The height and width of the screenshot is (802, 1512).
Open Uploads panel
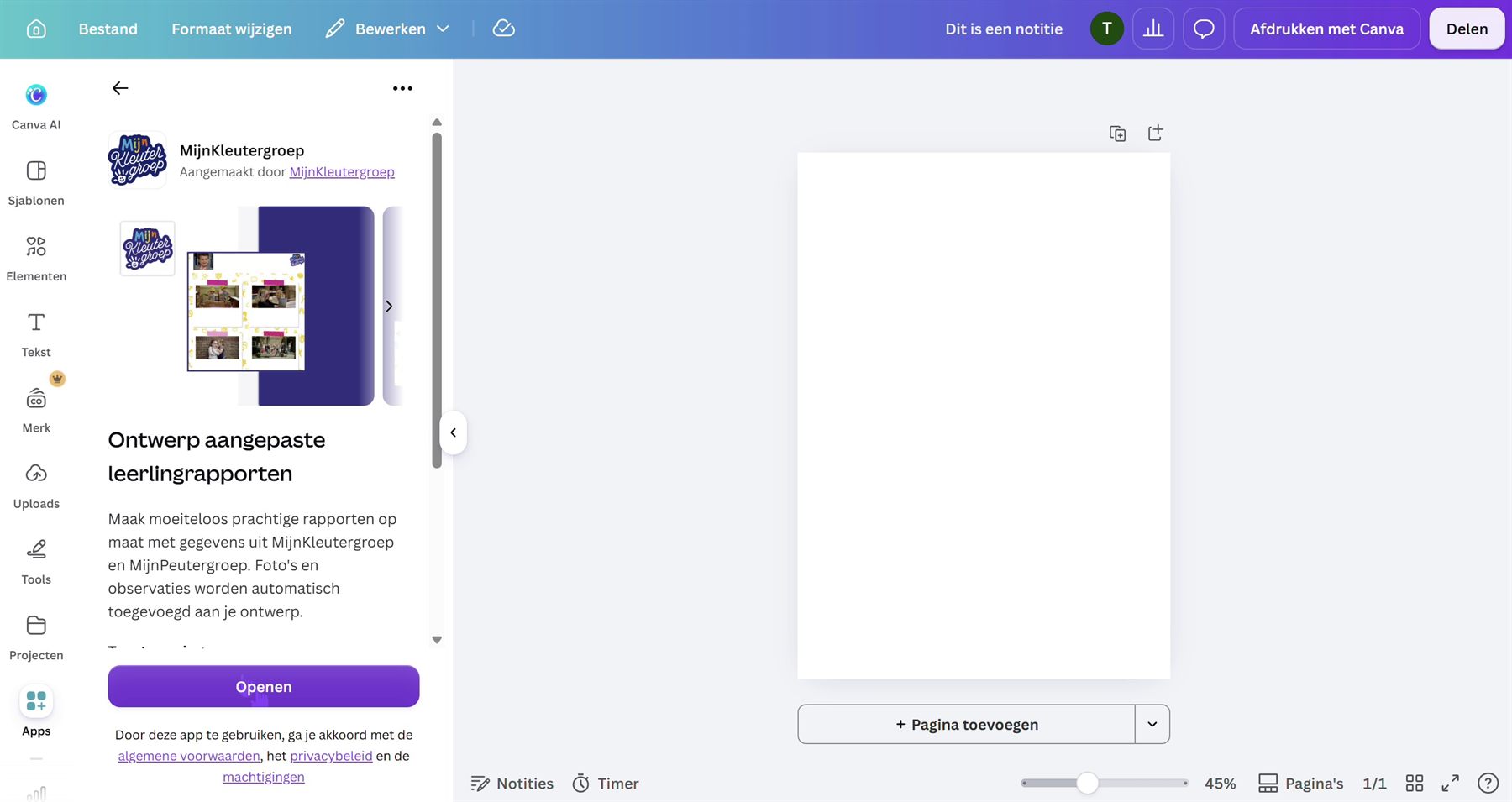(x=36, y=485)
